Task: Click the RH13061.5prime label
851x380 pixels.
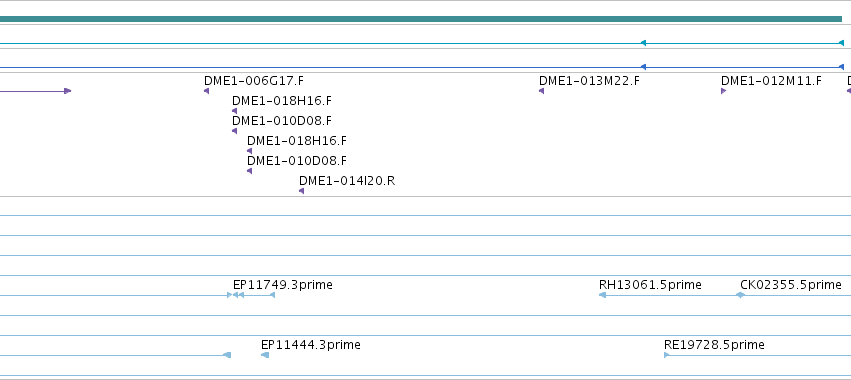Action: tap(650, 285)
